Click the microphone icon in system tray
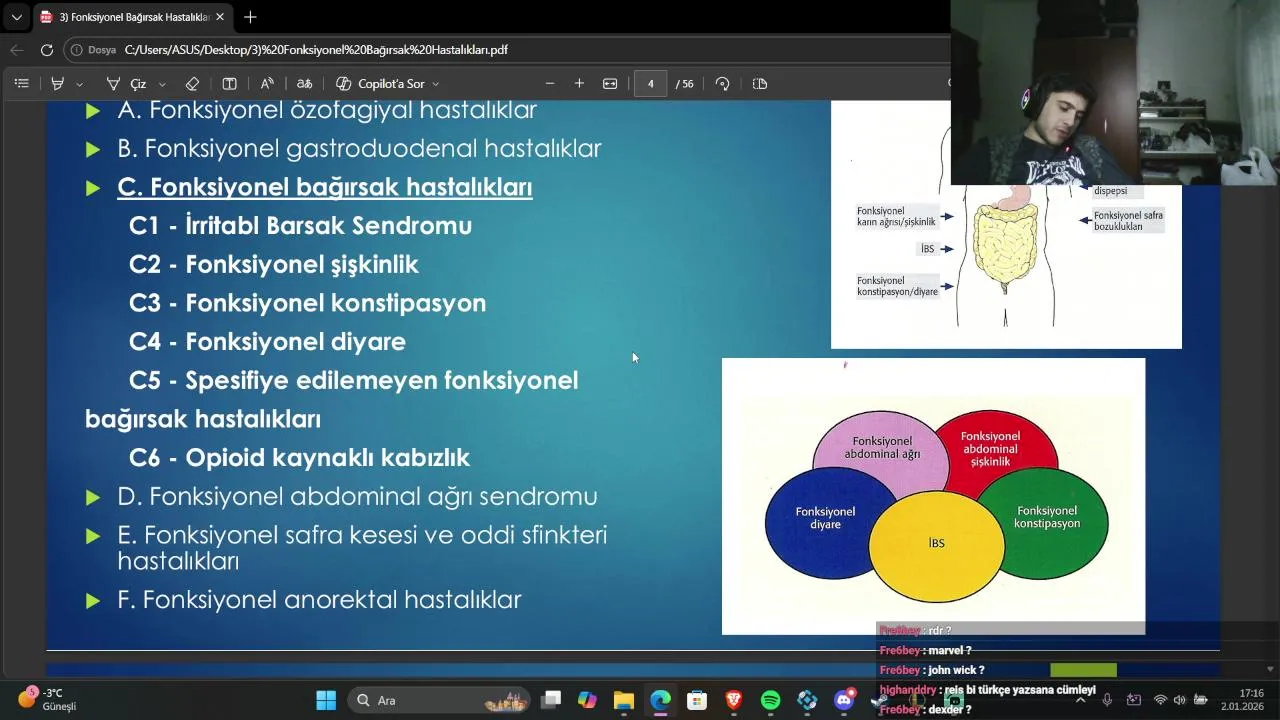This screenshot has width=1280, height=720. pos(1107,700)
